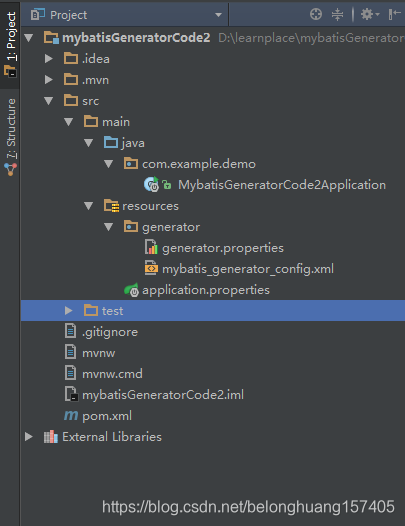
Task: Select the src folder label
Action: [91, 101]
